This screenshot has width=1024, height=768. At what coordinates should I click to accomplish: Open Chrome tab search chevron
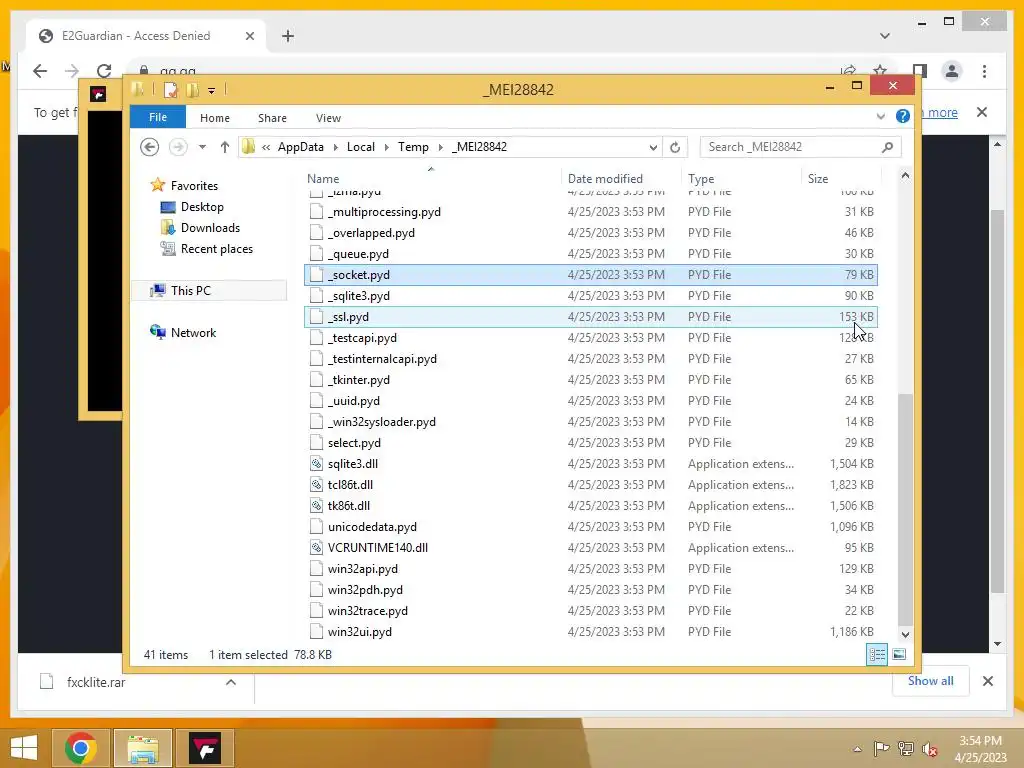(x=885, y=36)
